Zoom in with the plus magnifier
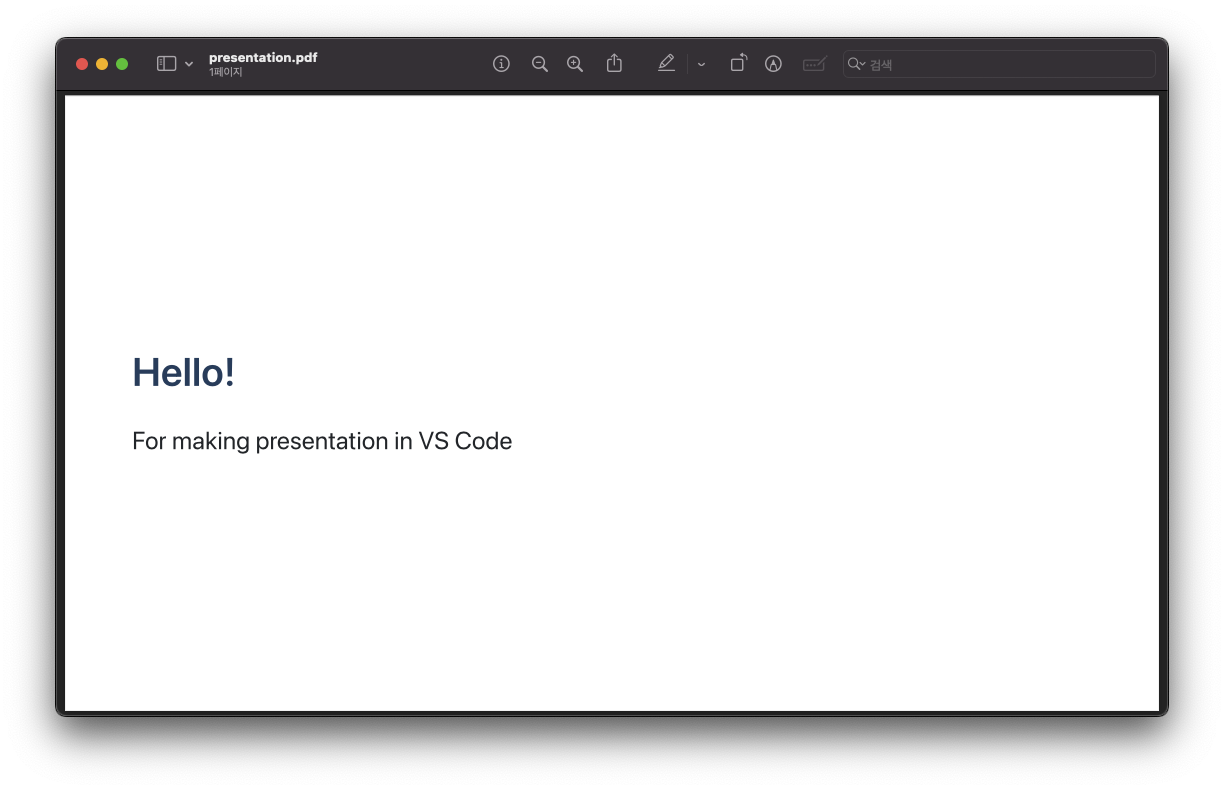This screenshot has width=1224, height=790. [575, 64]
